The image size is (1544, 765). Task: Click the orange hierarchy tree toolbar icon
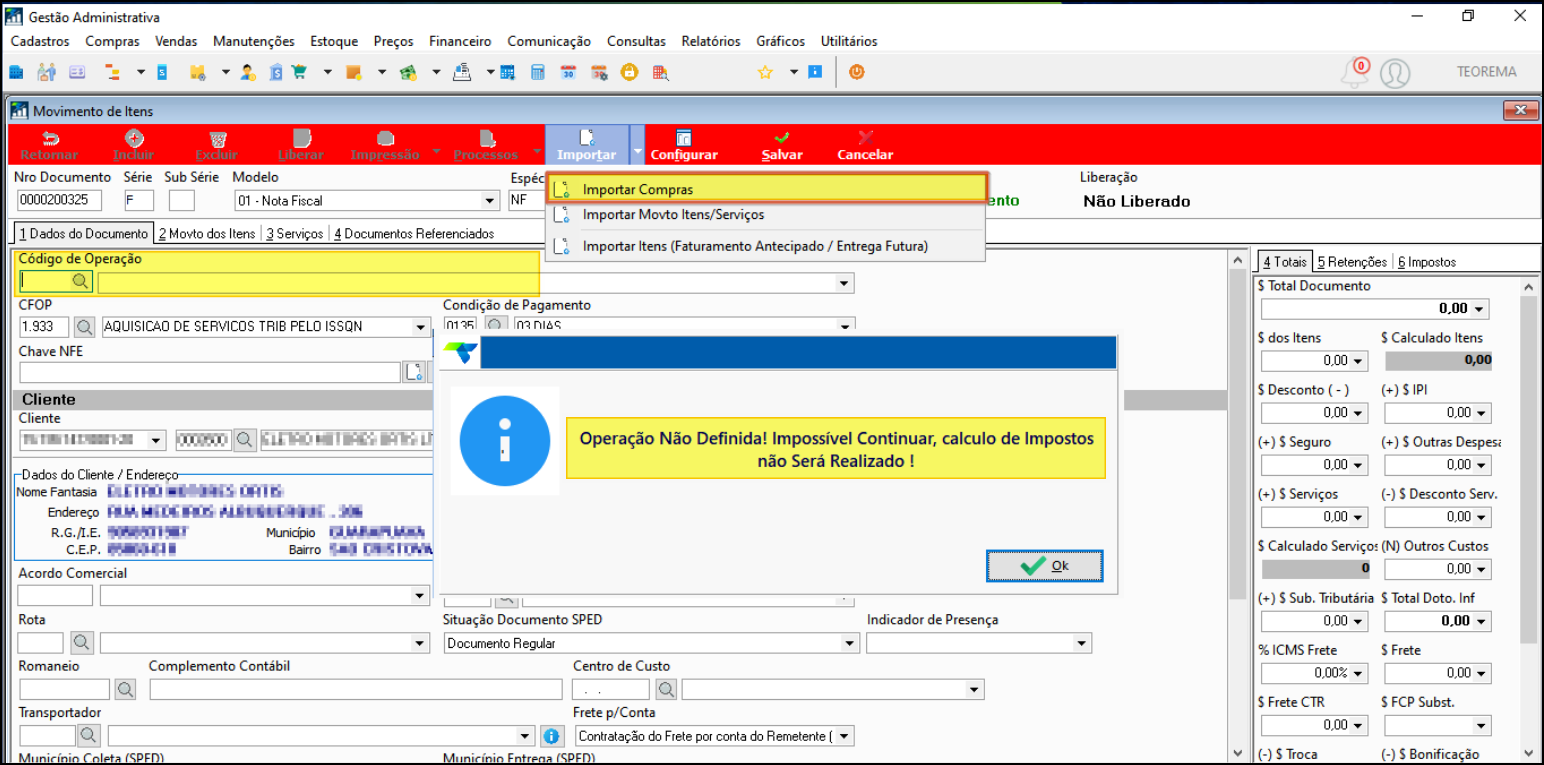click(113, 72)
